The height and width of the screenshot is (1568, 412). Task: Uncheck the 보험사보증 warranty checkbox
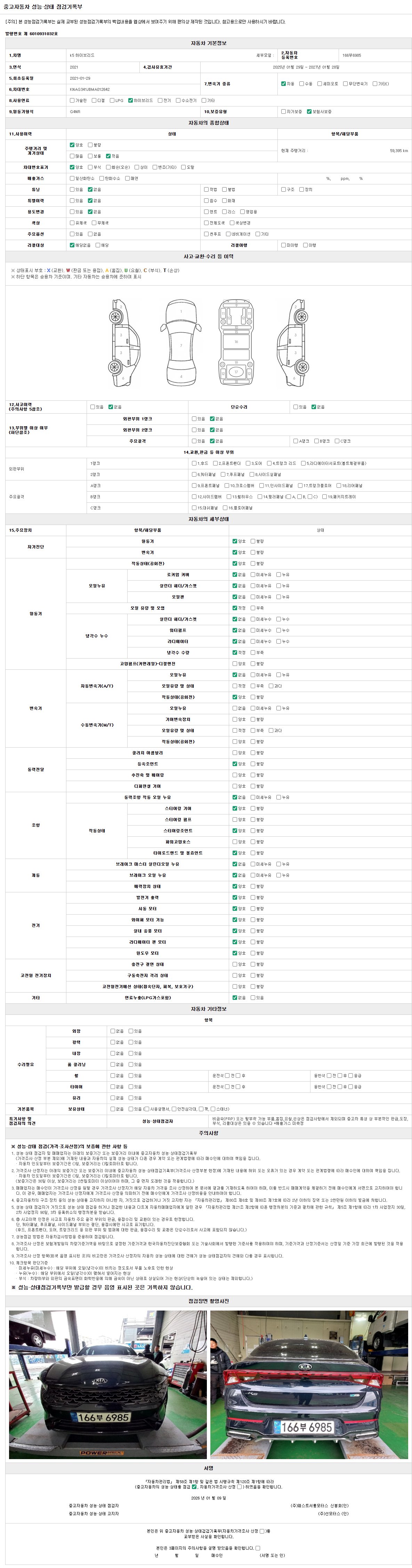pos(309,111)
